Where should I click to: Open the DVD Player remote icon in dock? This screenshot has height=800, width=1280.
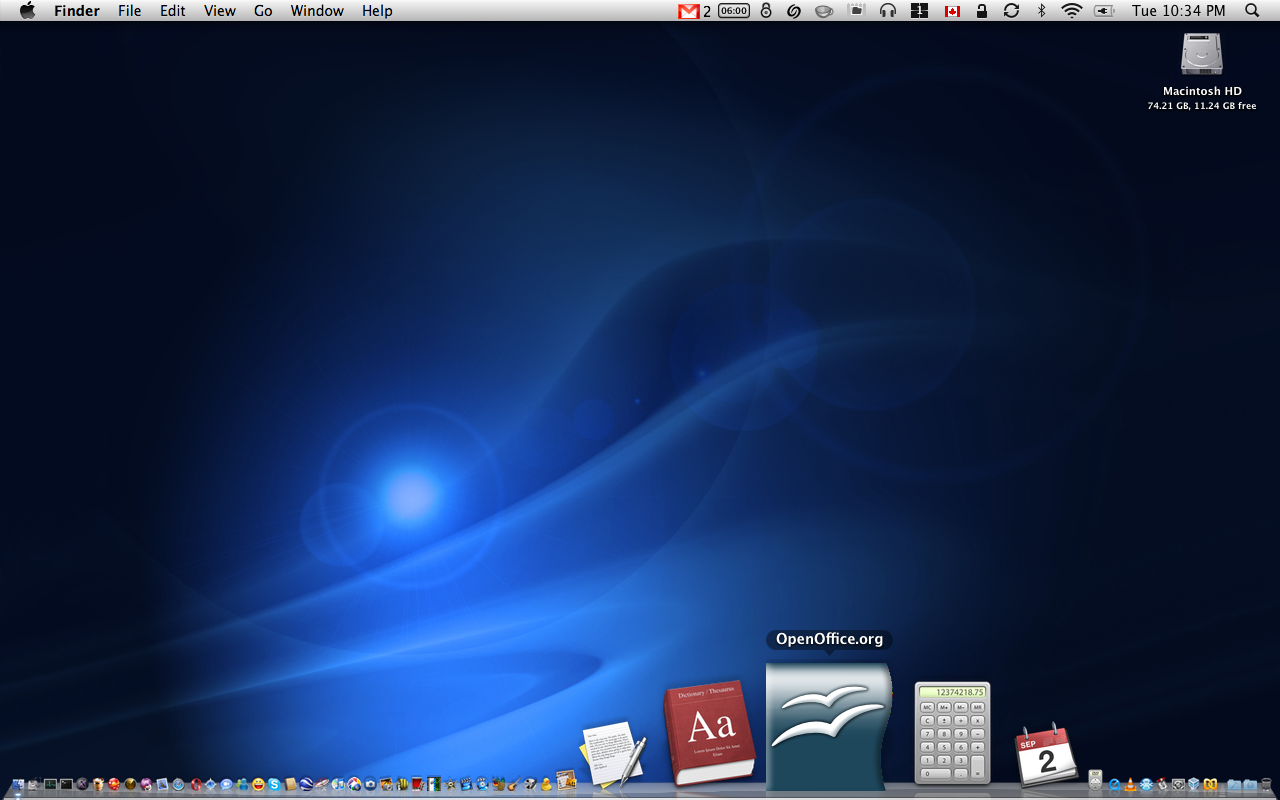tap(1095, 780)
